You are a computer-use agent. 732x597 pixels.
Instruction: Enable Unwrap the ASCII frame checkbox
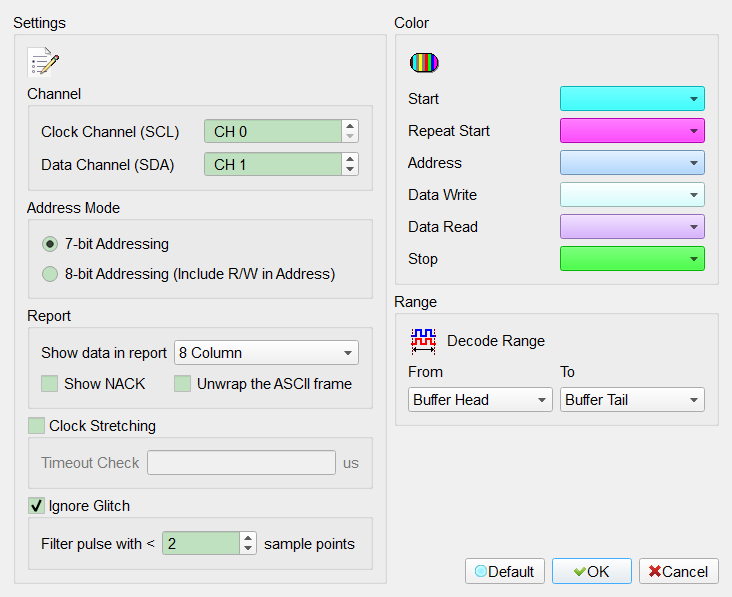(x=183, y=384)
